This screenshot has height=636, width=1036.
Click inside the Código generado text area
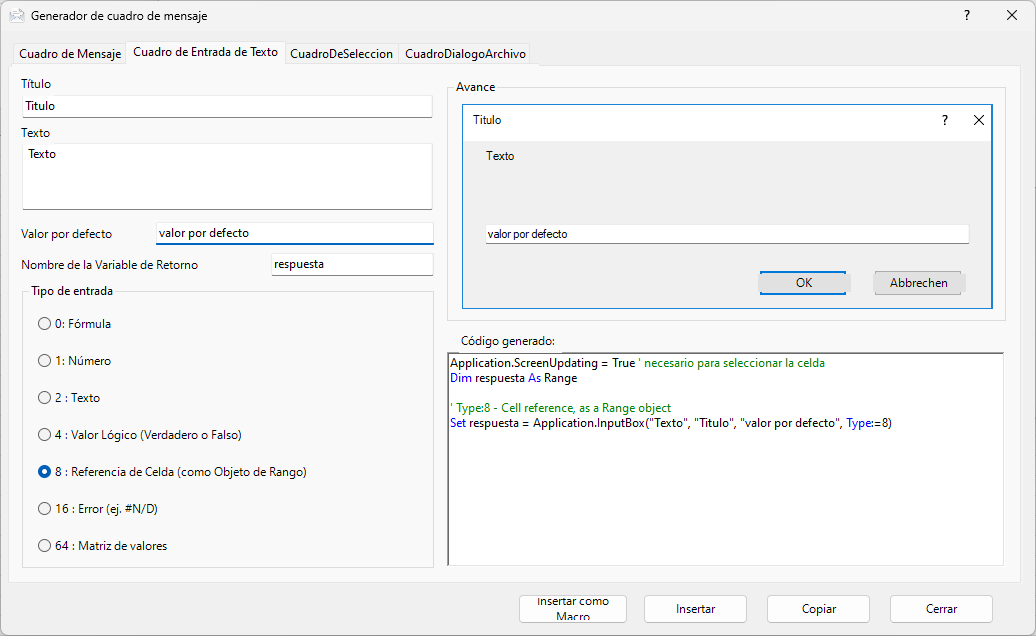(725, 459)
